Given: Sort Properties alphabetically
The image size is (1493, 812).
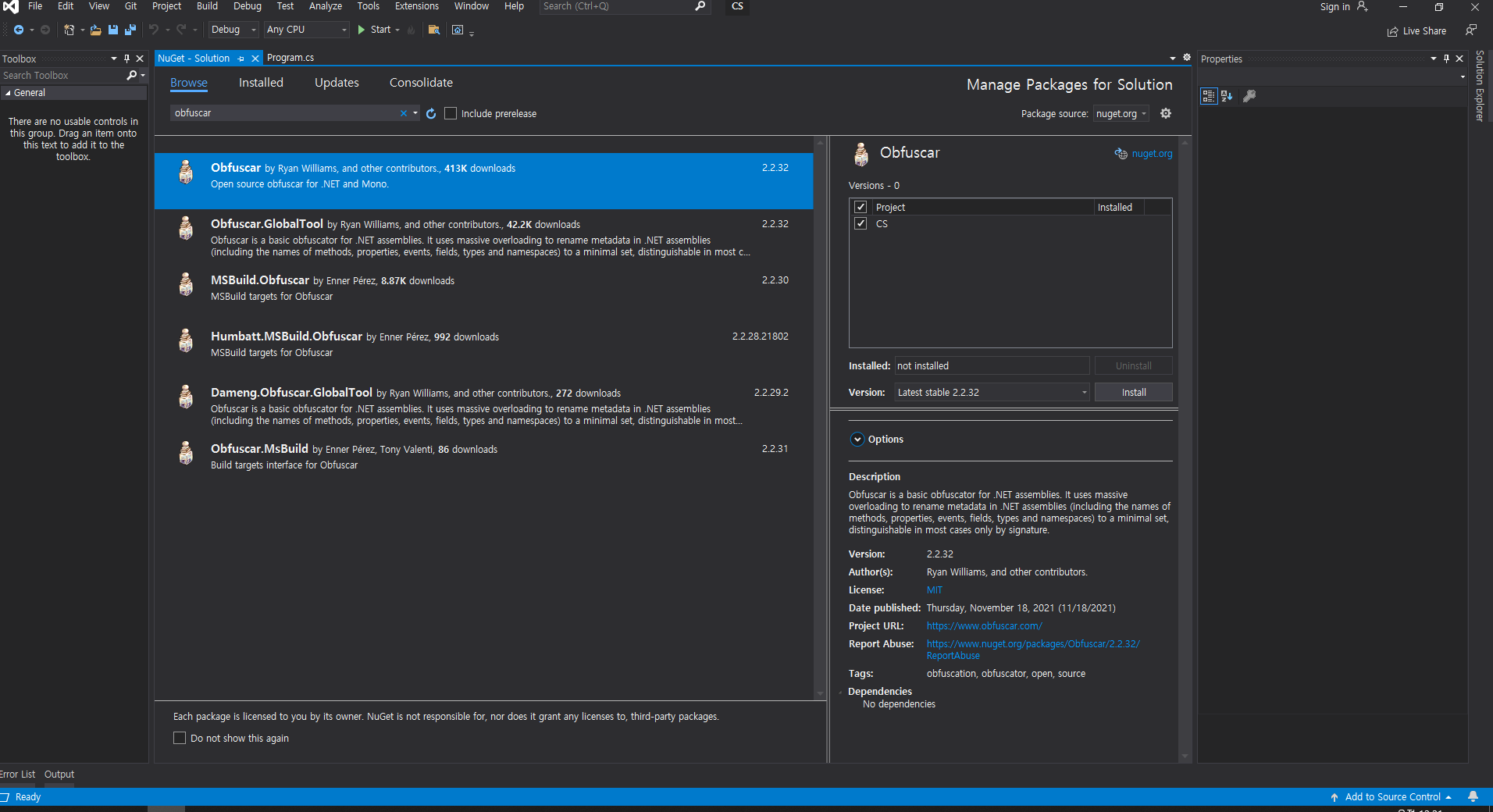Looking at the screenshot, I should (x=1227, y=96).
